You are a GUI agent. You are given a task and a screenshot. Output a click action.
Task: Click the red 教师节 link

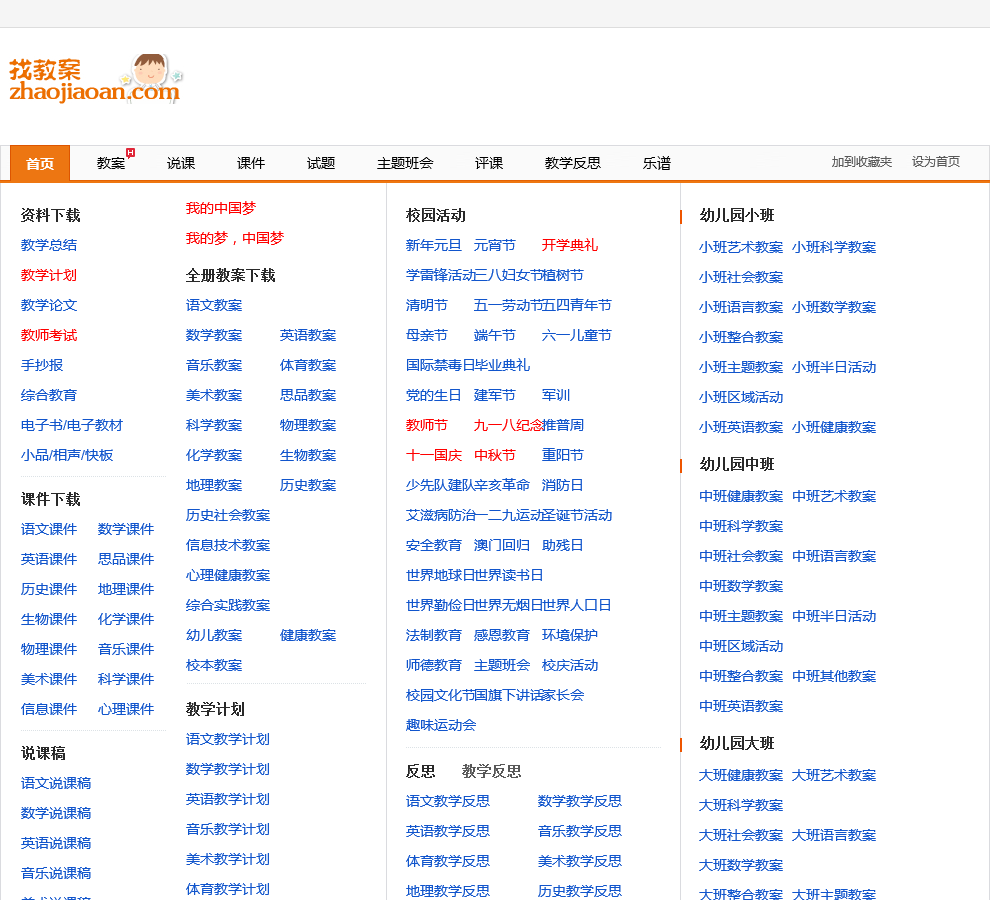point(427,425)
